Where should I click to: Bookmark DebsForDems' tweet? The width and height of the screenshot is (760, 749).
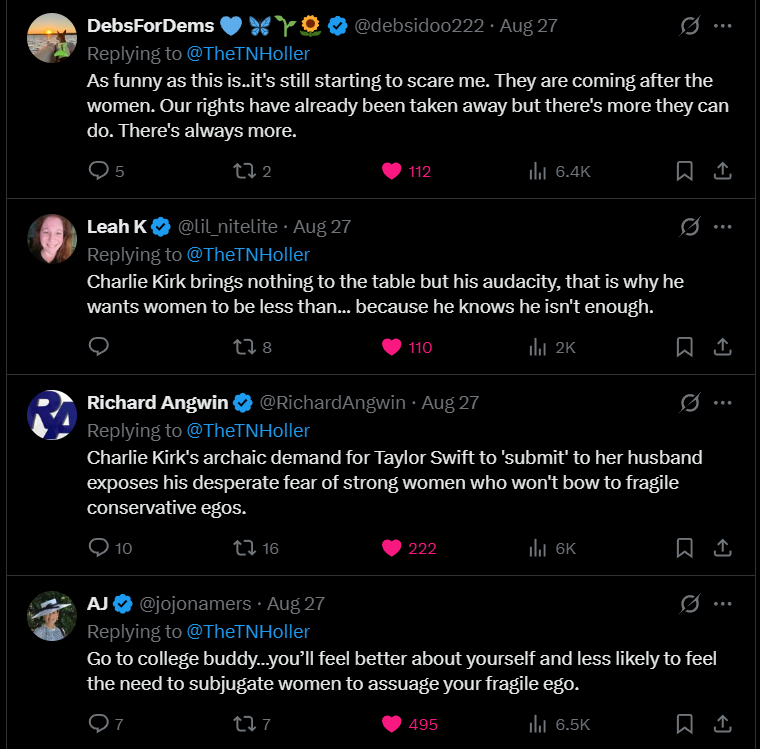(x=685, y=171)
